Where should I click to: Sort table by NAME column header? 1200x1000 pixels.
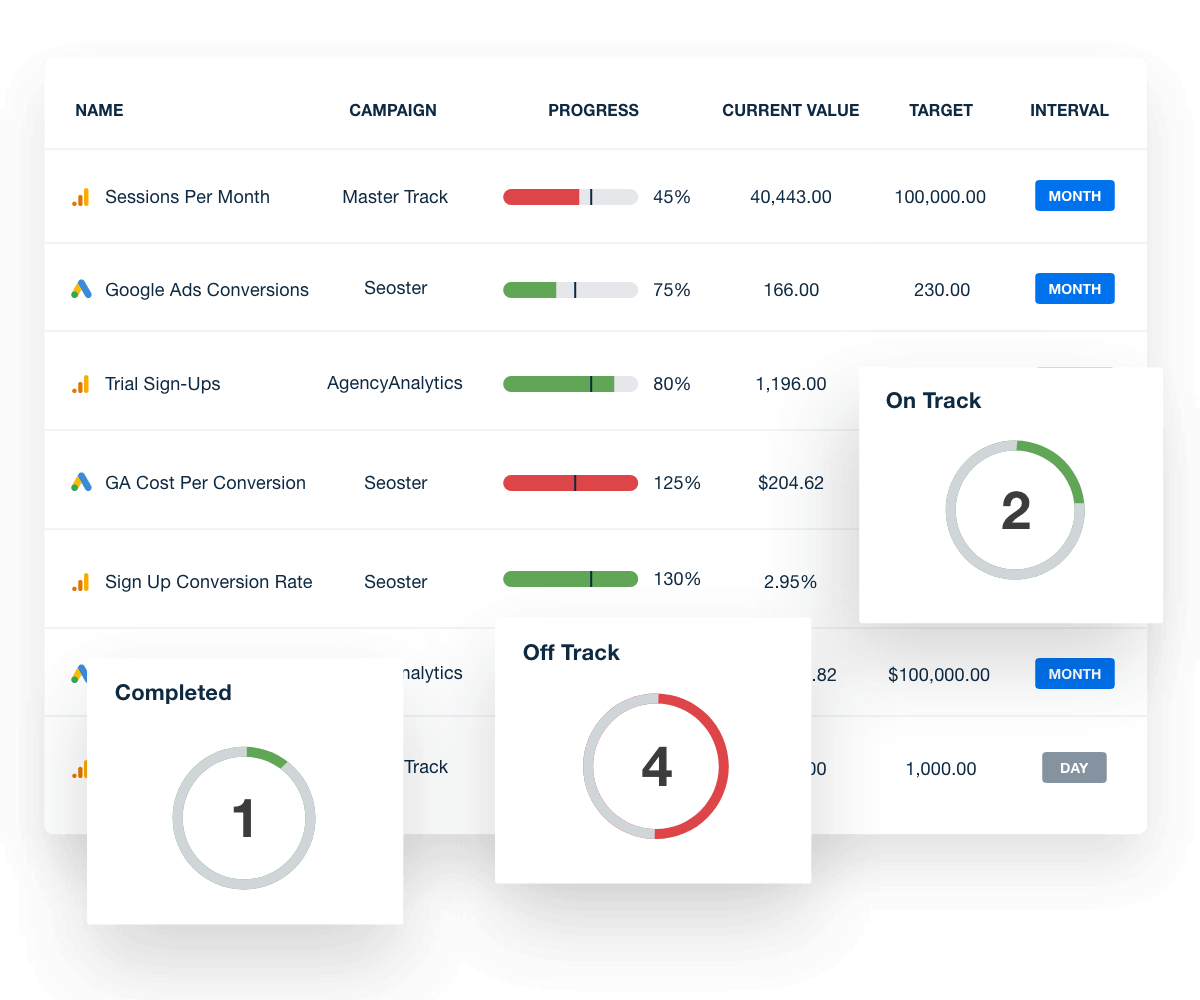pos(99,111)
